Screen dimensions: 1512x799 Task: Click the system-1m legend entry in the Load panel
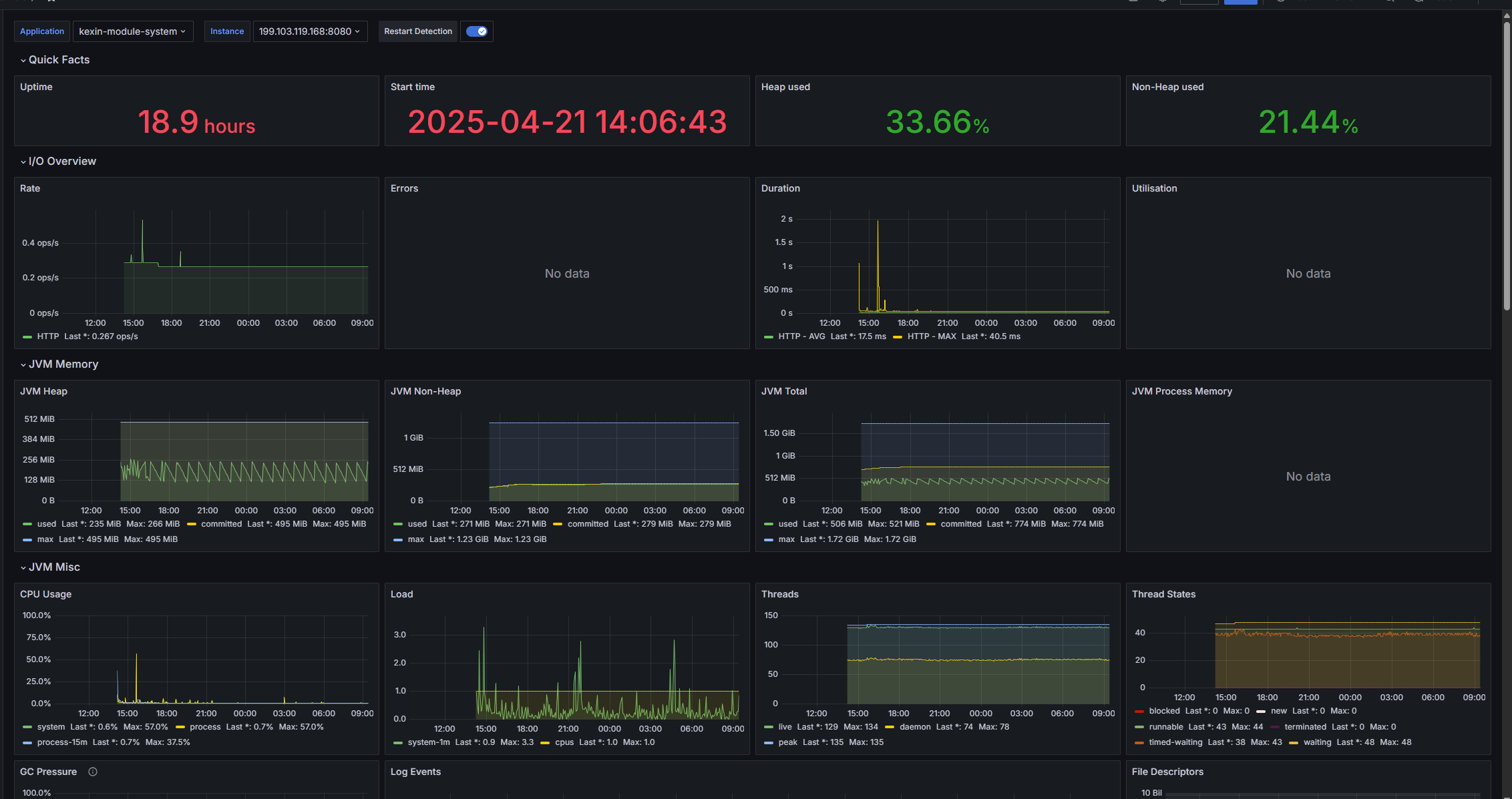(429, 742)
